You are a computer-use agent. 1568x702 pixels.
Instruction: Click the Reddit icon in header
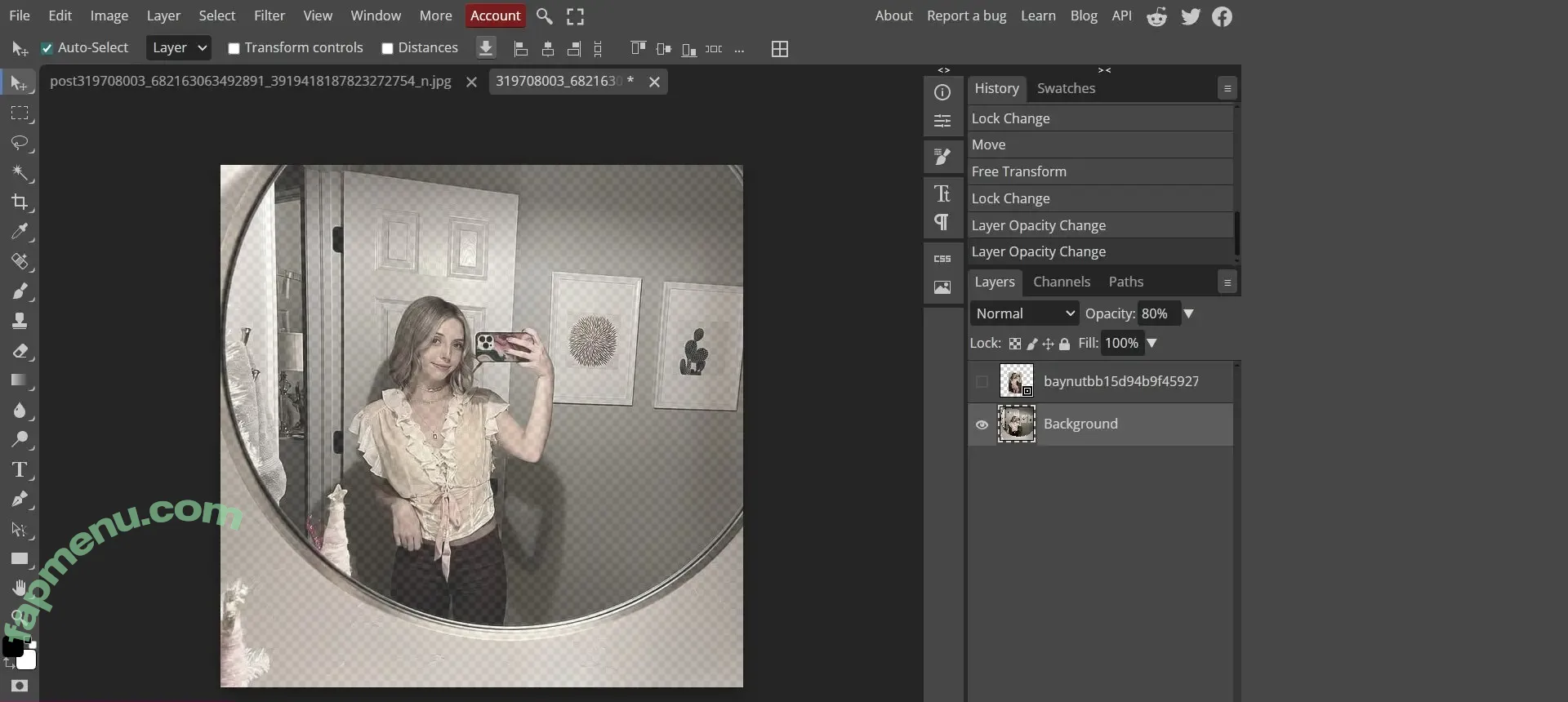(1156, 16)
